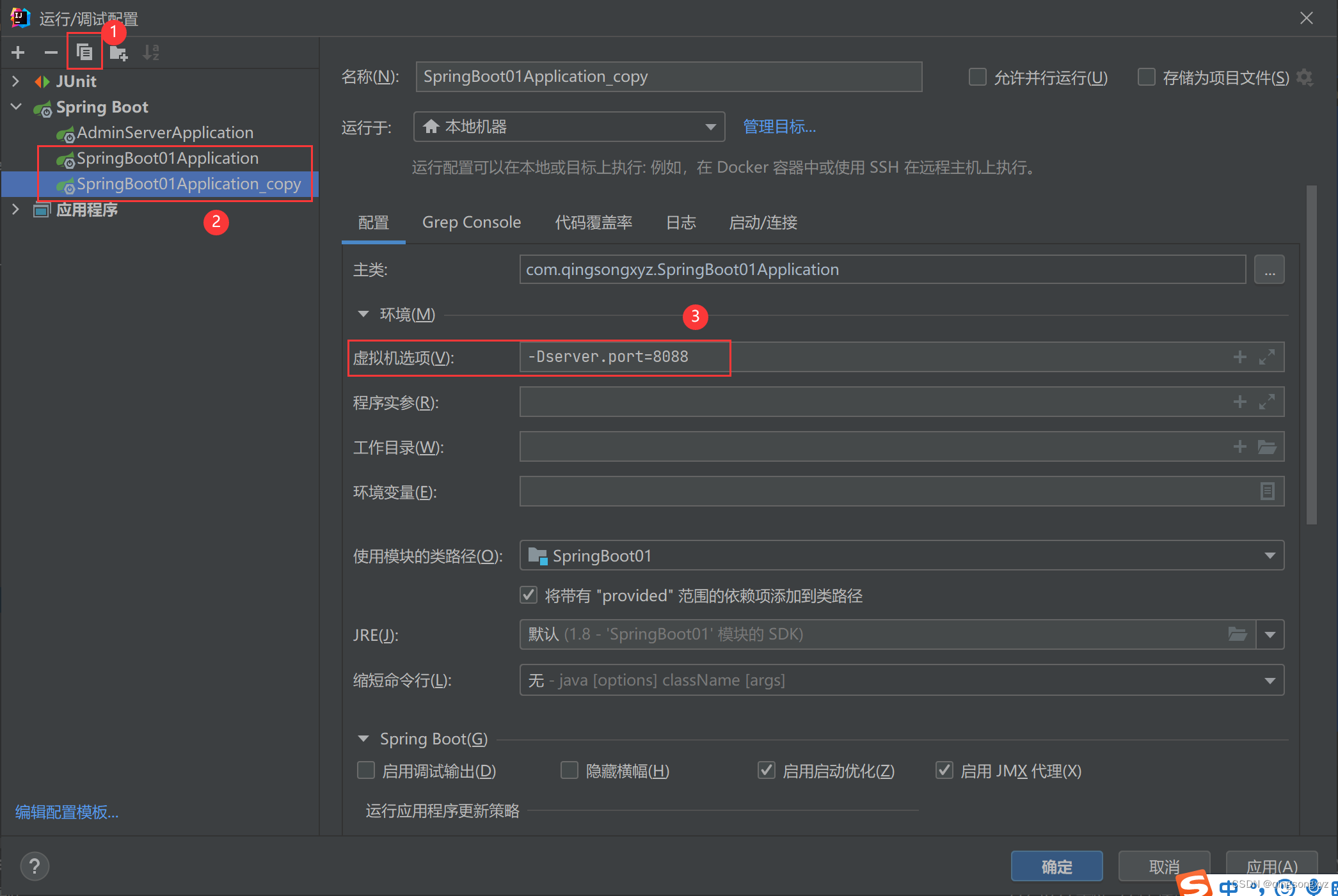Collapse the Spring Boot tree node
1338x896 pixels.
(16, 107)
